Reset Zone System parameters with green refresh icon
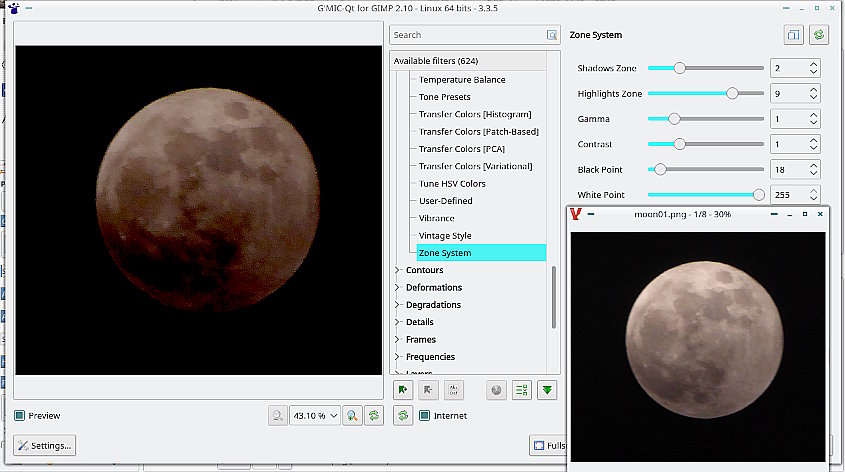This screenshot has width=845, height=472. coord(820,35)
